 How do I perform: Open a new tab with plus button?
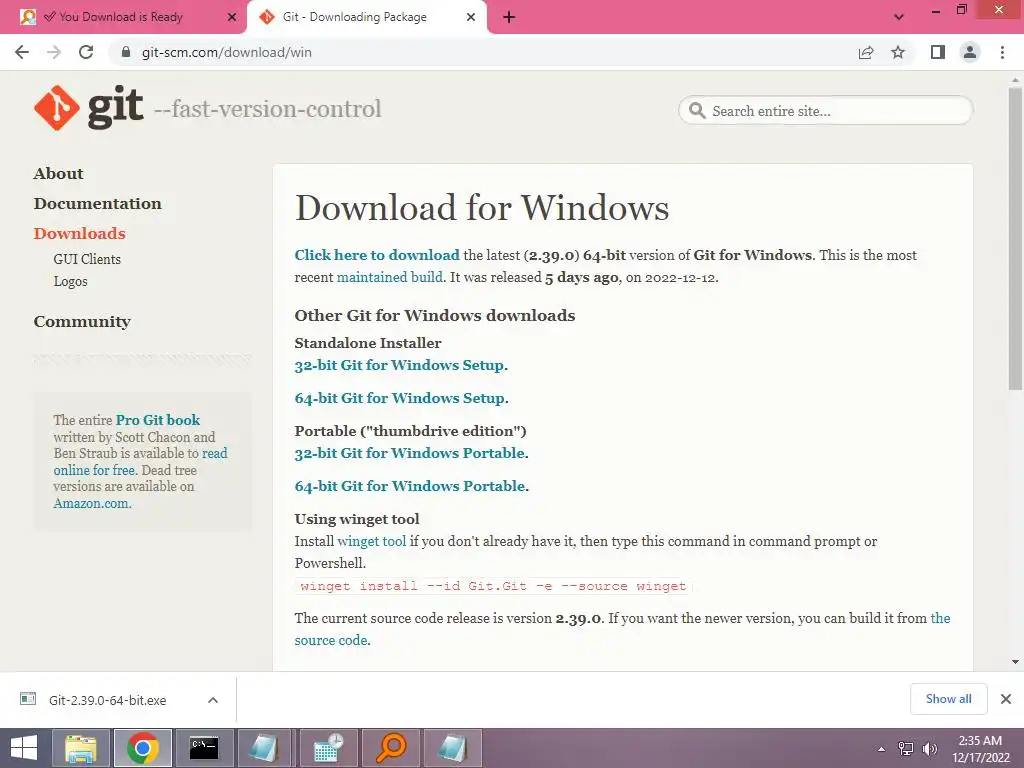[509, 17]
